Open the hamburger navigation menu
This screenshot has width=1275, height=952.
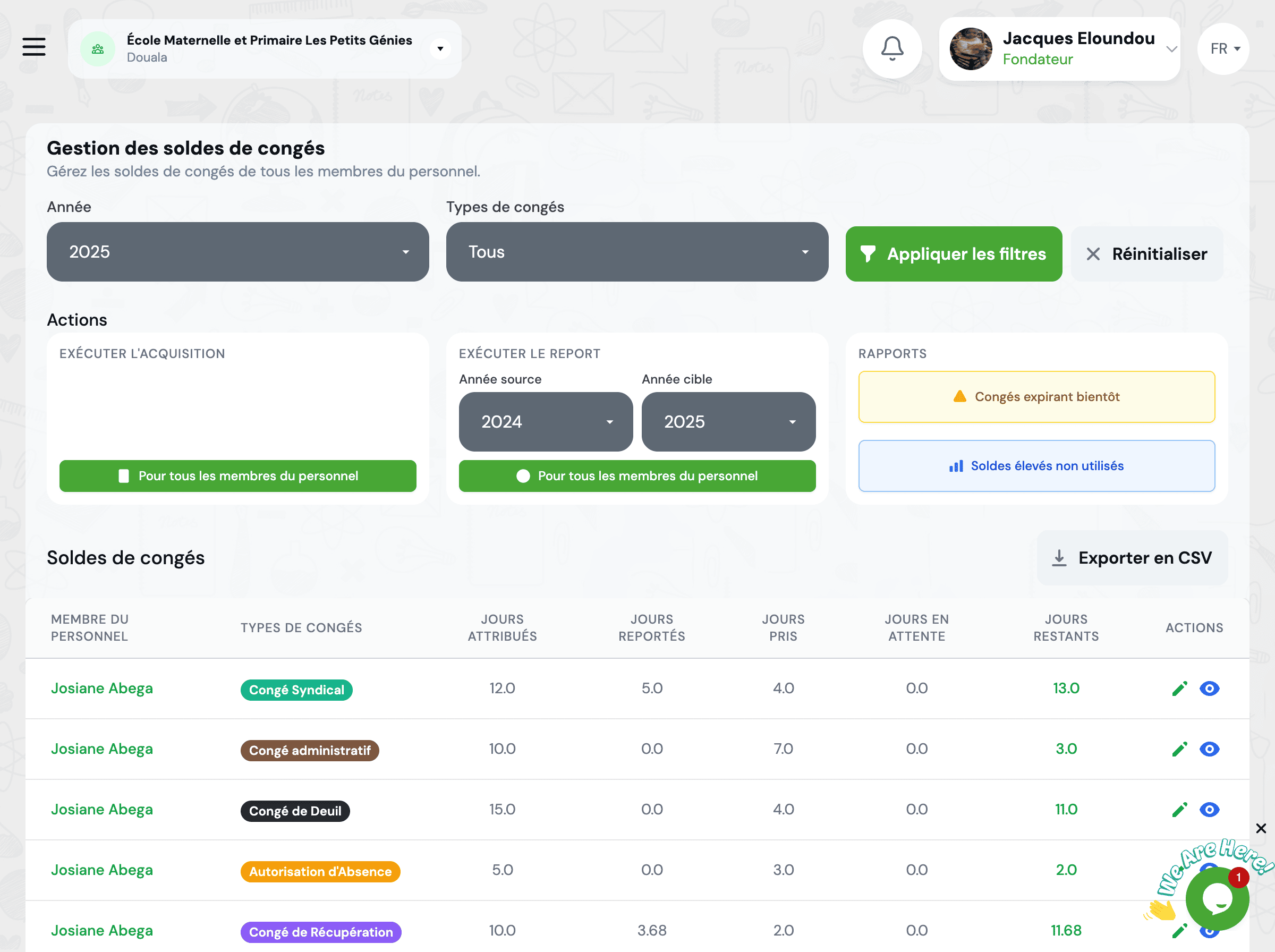34,47
